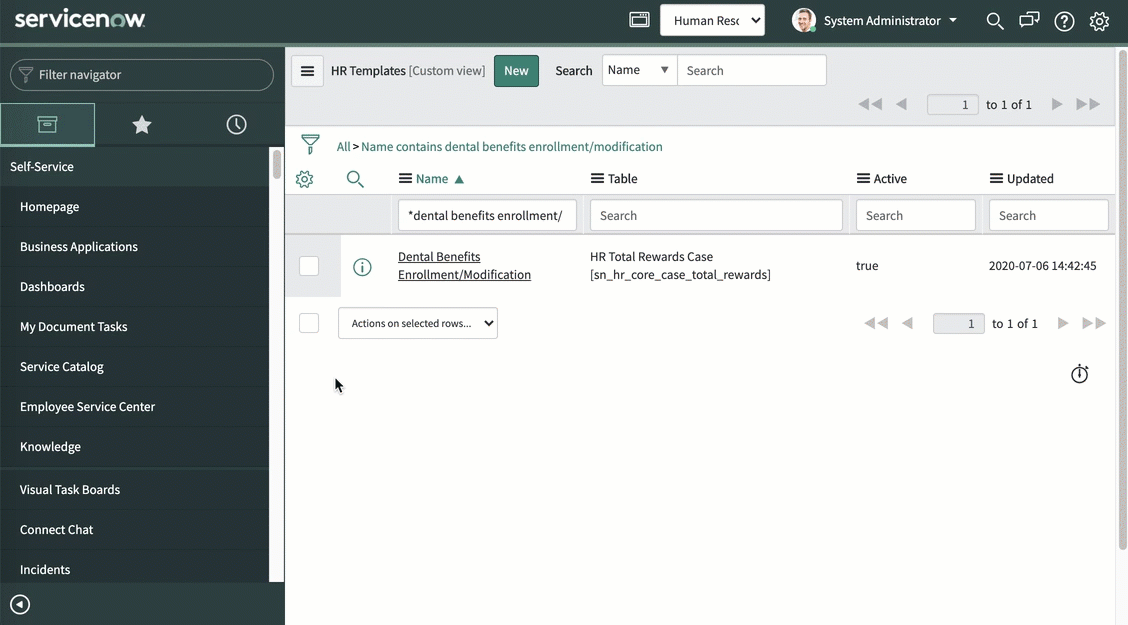
Task: Open Actions on selected rows dropdown
Action: coord(417,323)
